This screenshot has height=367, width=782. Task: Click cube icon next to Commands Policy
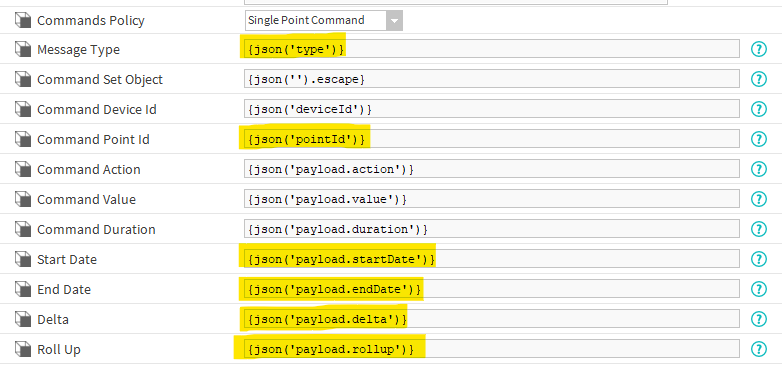pyautogui.click(x=23, y=20)
